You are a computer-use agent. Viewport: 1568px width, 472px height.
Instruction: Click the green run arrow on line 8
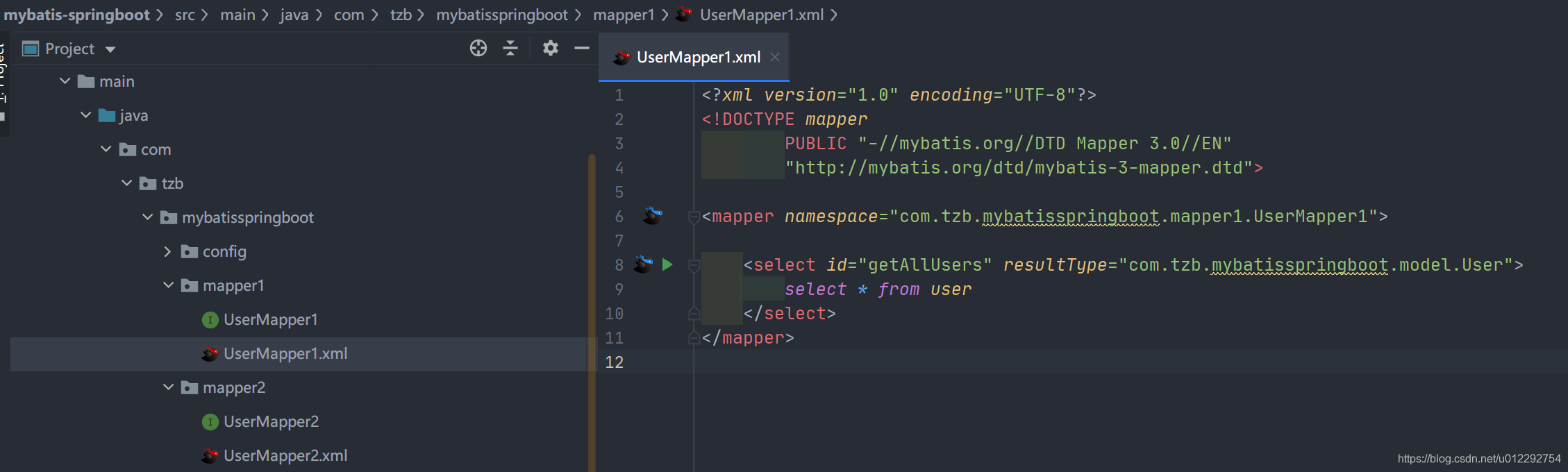tap(667, 264)
